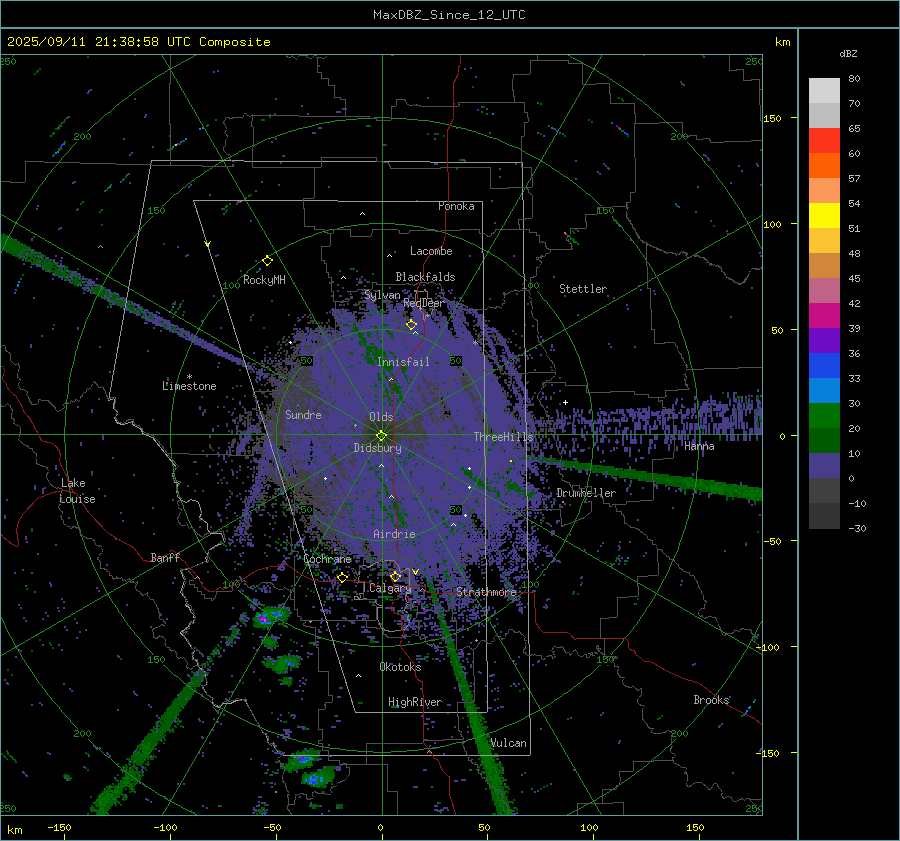The image size is (900, 841).
Task: Click the dBZ heading above the legend
Action: click(848, 54)
